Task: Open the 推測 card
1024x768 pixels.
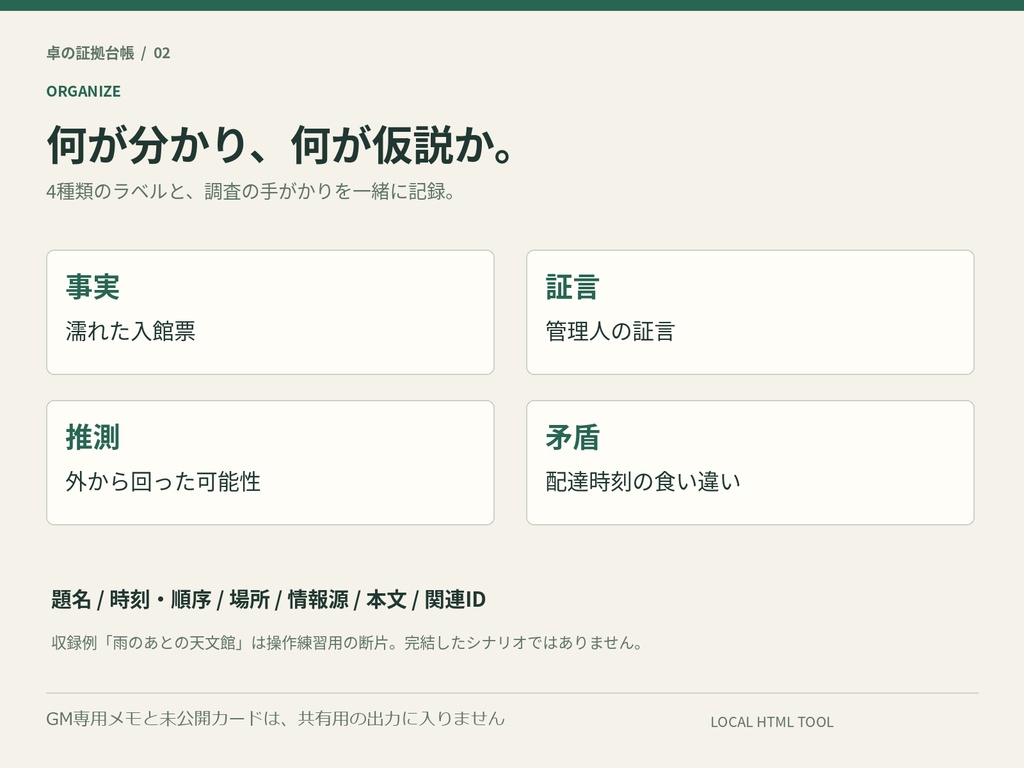Action: [x=270, y=462]
